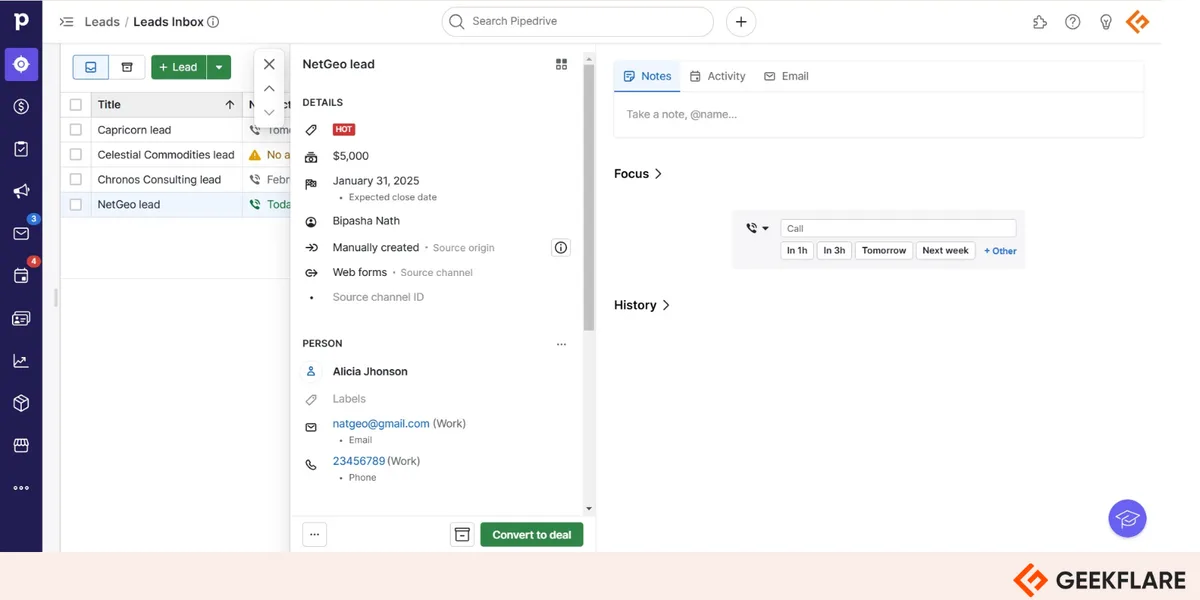The width and height of the screenshot is (1200, 600).
Task: Go to previous lead with up arrow
Action: [x=269, y=88]
